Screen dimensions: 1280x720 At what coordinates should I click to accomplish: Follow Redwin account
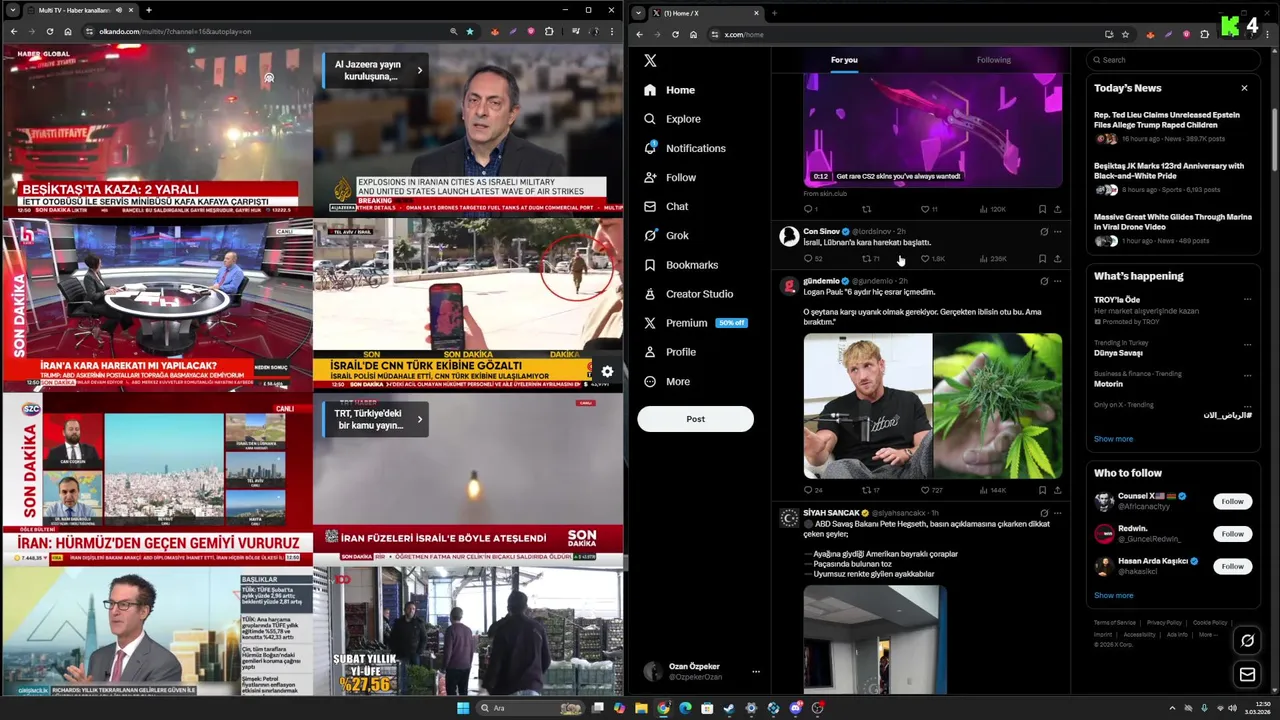(x=1232, y=534)
